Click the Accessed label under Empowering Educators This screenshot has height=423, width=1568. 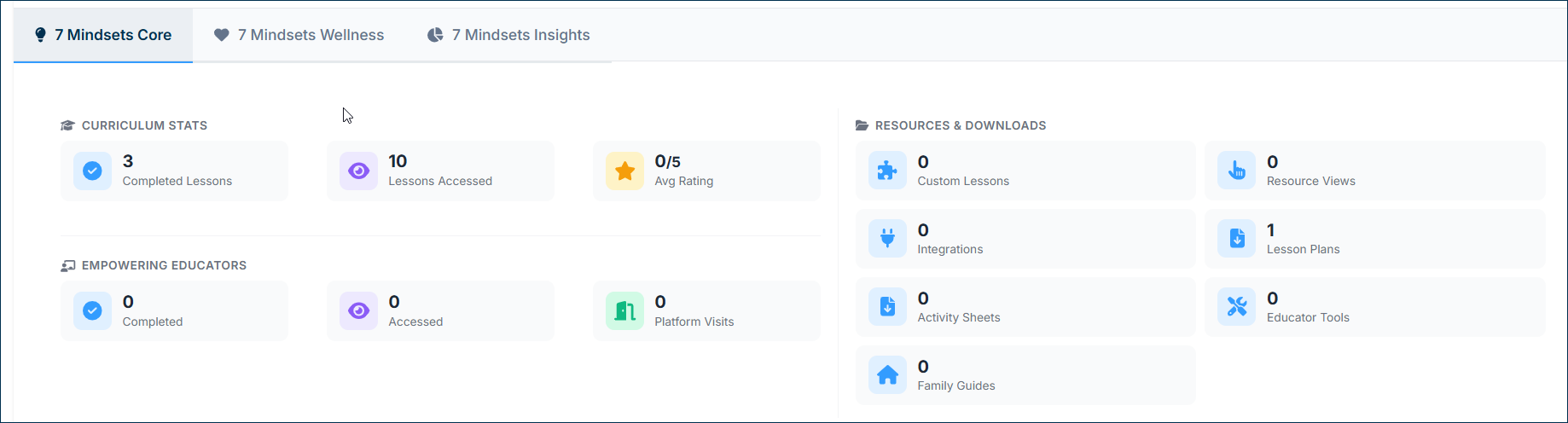(415, 322)
